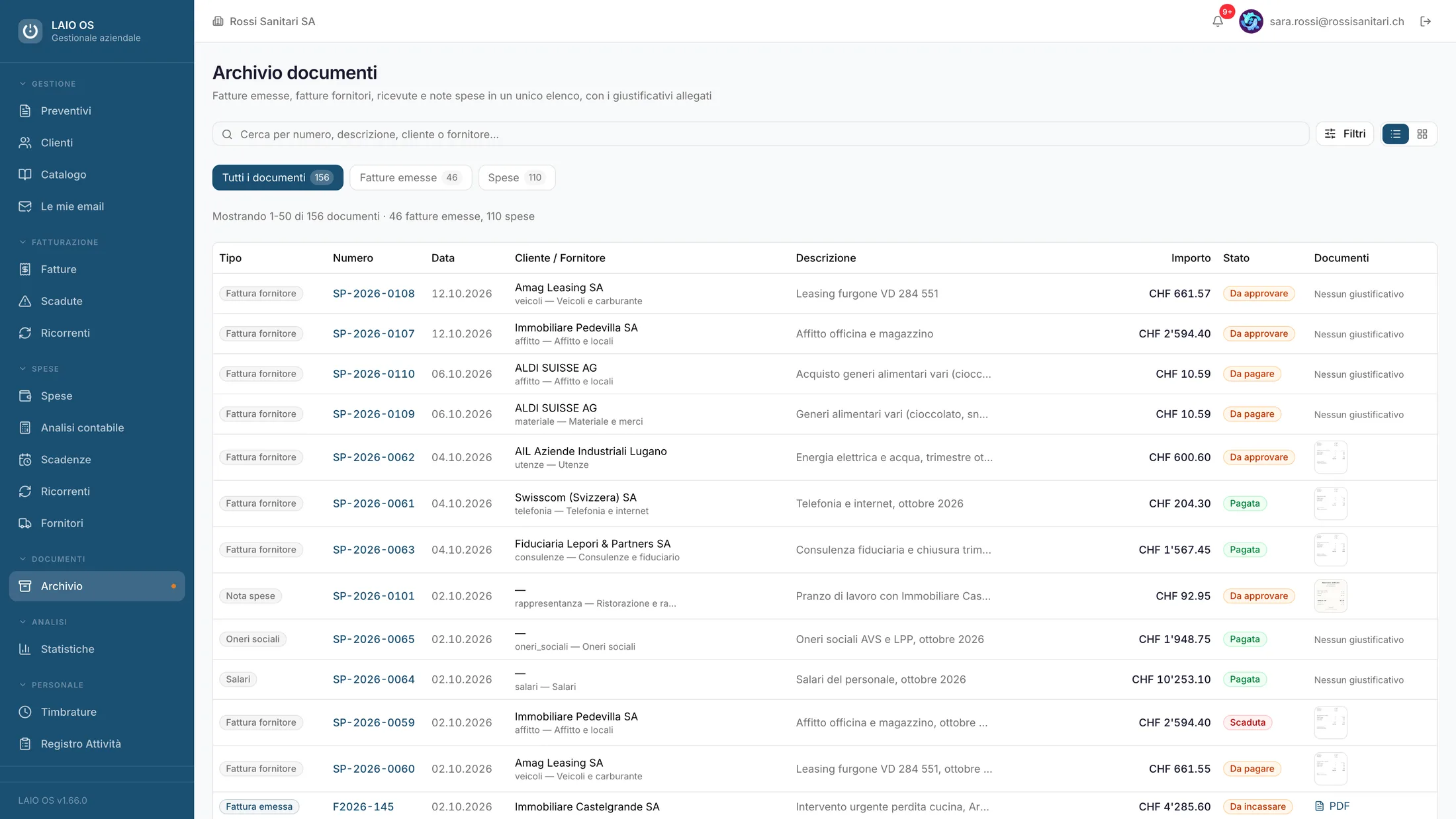Select the Spese 110 tab

pos(516,177)
